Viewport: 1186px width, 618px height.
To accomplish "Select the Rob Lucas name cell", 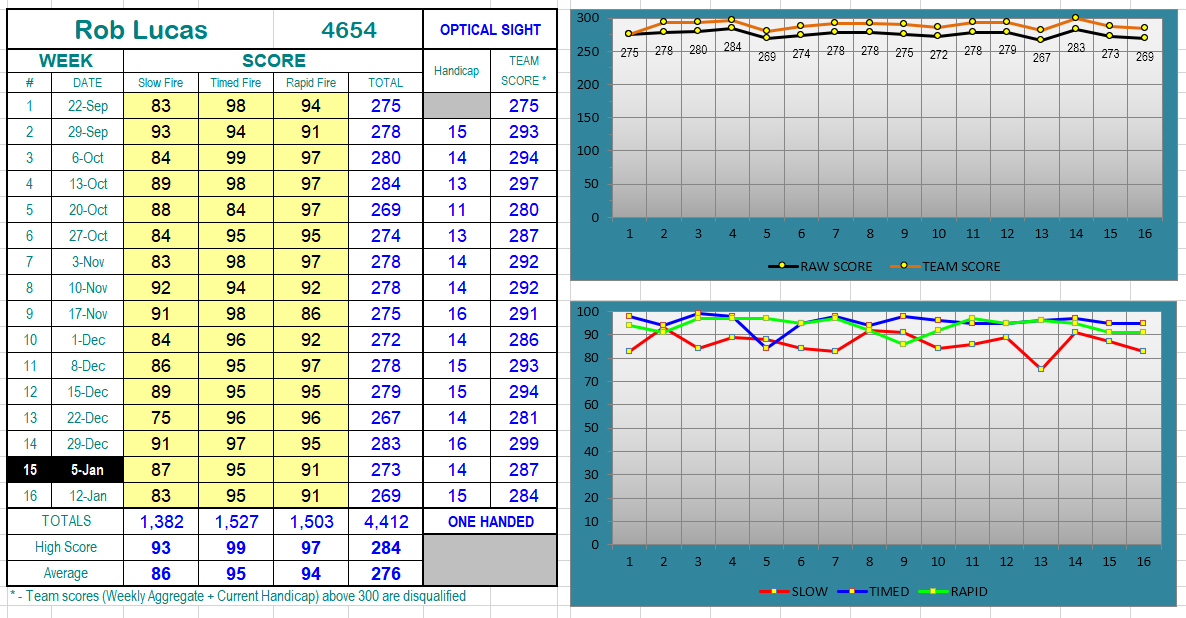I will (141, 30).
